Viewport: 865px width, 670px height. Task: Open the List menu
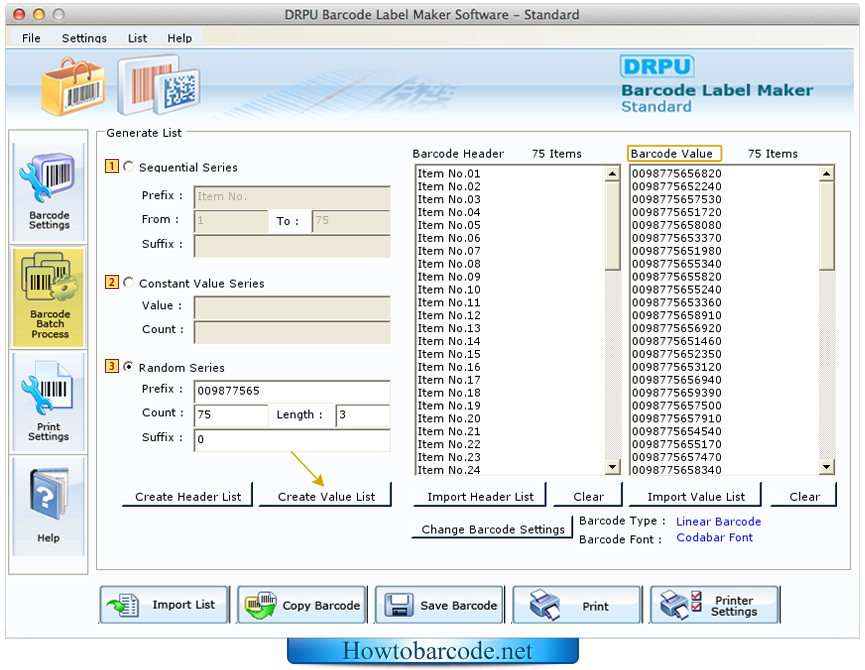[137, 38]
